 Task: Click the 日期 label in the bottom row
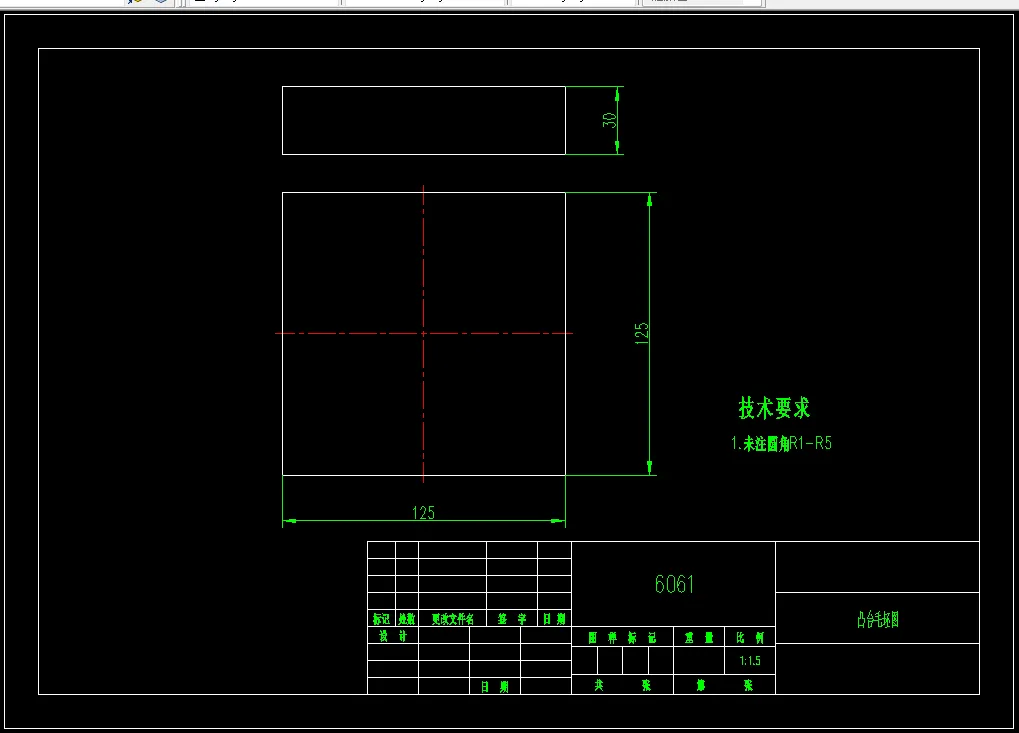pyautogui.click(x=495, y=686)
